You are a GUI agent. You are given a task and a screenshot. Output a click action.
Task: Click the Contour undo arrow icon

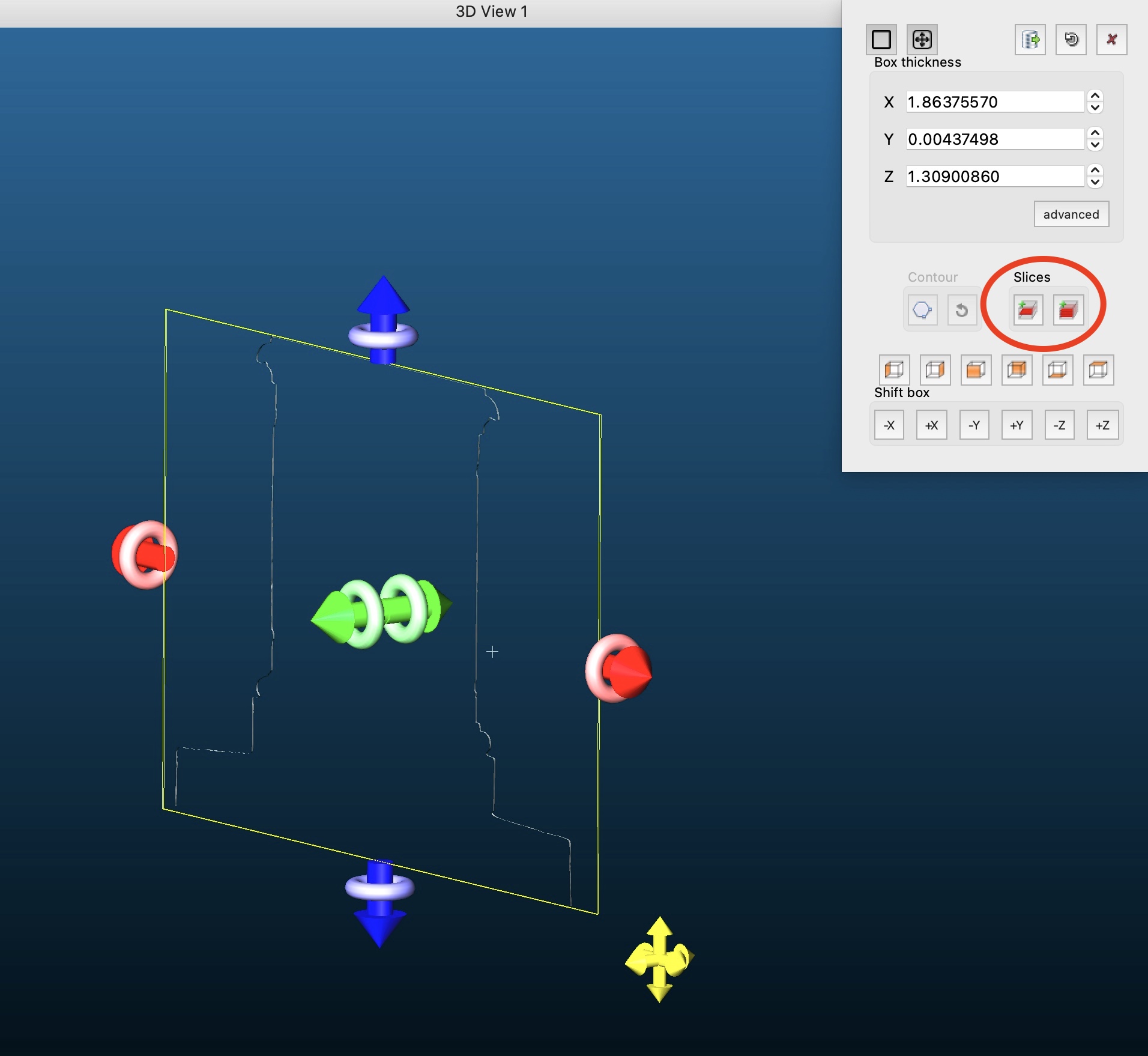pos(962,310)
